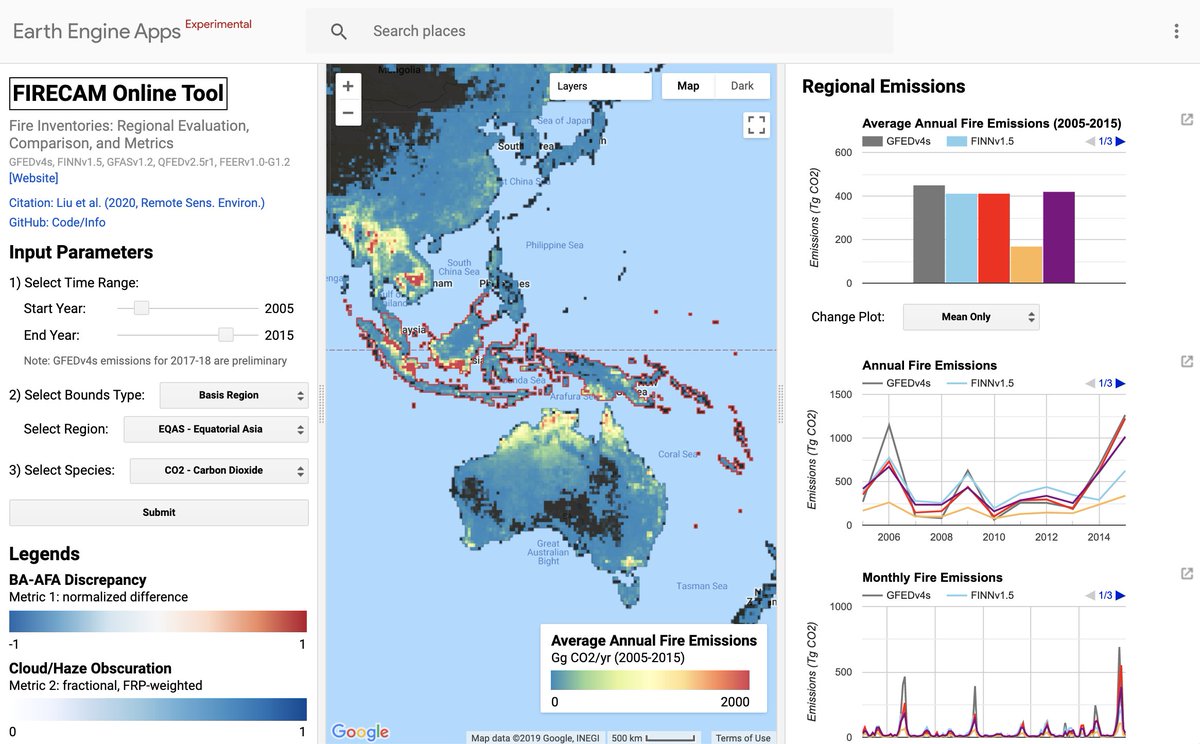
Task: Zoom out on the map
Action: point(348,113)
